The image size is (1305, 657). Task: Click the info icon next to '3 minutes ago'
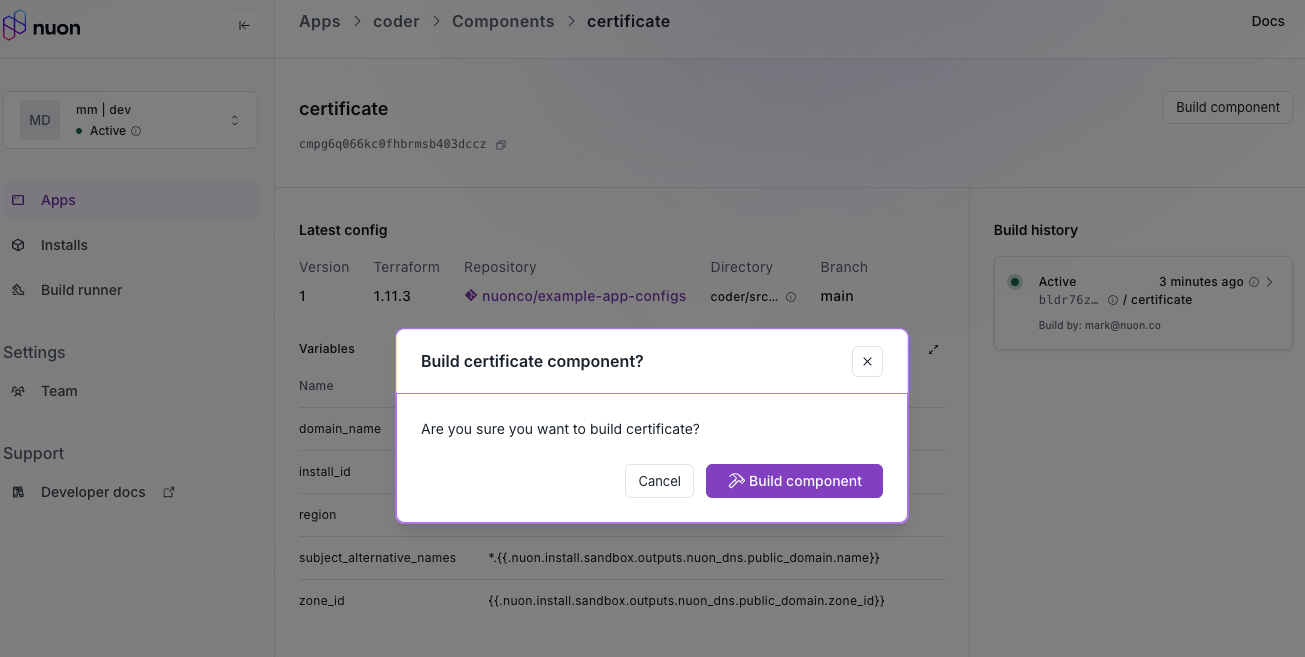1254,282
